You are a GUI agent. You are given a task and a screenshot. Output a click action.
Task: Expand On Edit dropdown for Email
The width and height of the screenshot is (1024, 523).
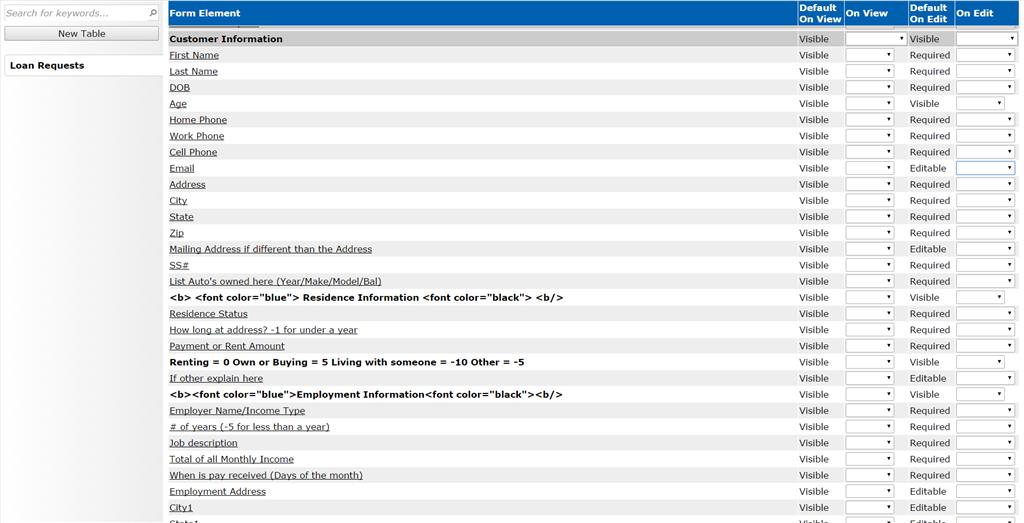click(x=985, y=169)
